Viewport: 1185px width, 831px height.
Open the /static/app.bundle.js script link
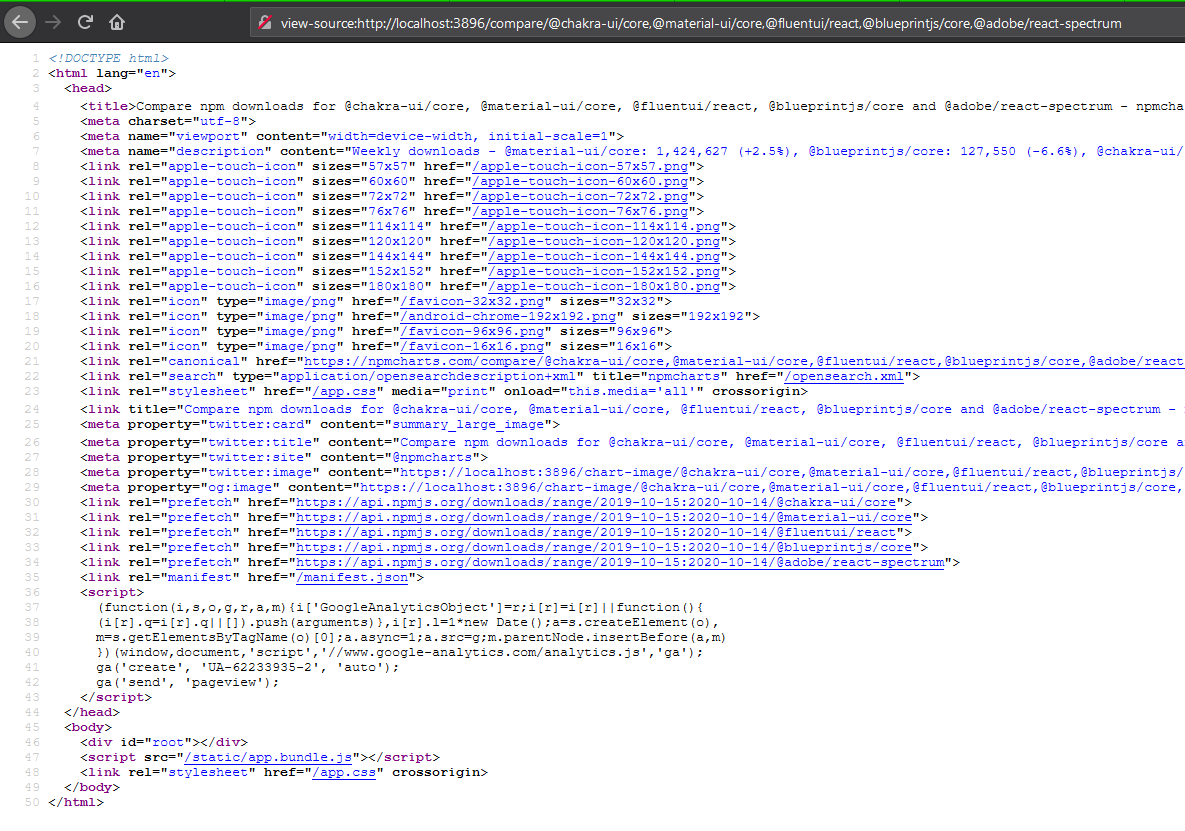pos(268,758)
